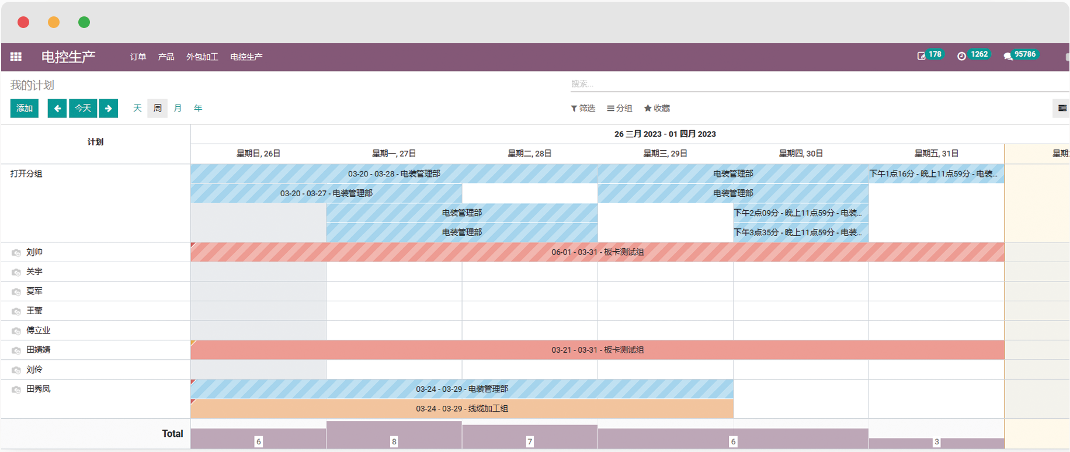Open the activities clock showing 1262
Image resolution: width=1070 pixels, height=452 pixels.
(973, 55)
